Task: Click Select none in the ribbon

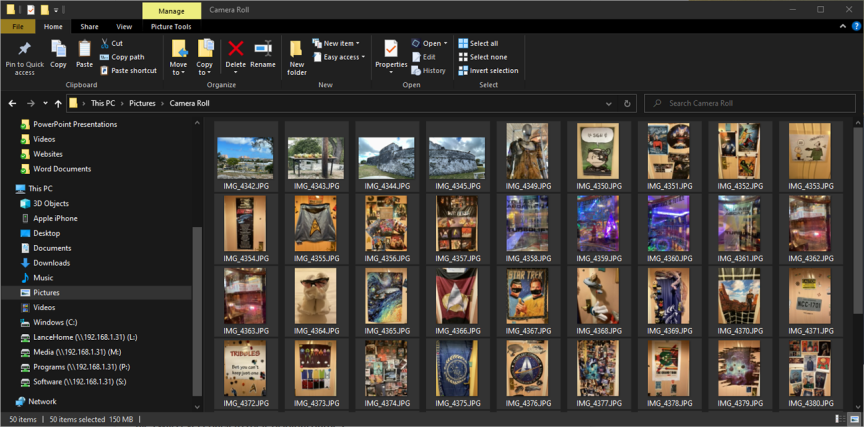Action: pyautogui.click(x=484, y=57)
